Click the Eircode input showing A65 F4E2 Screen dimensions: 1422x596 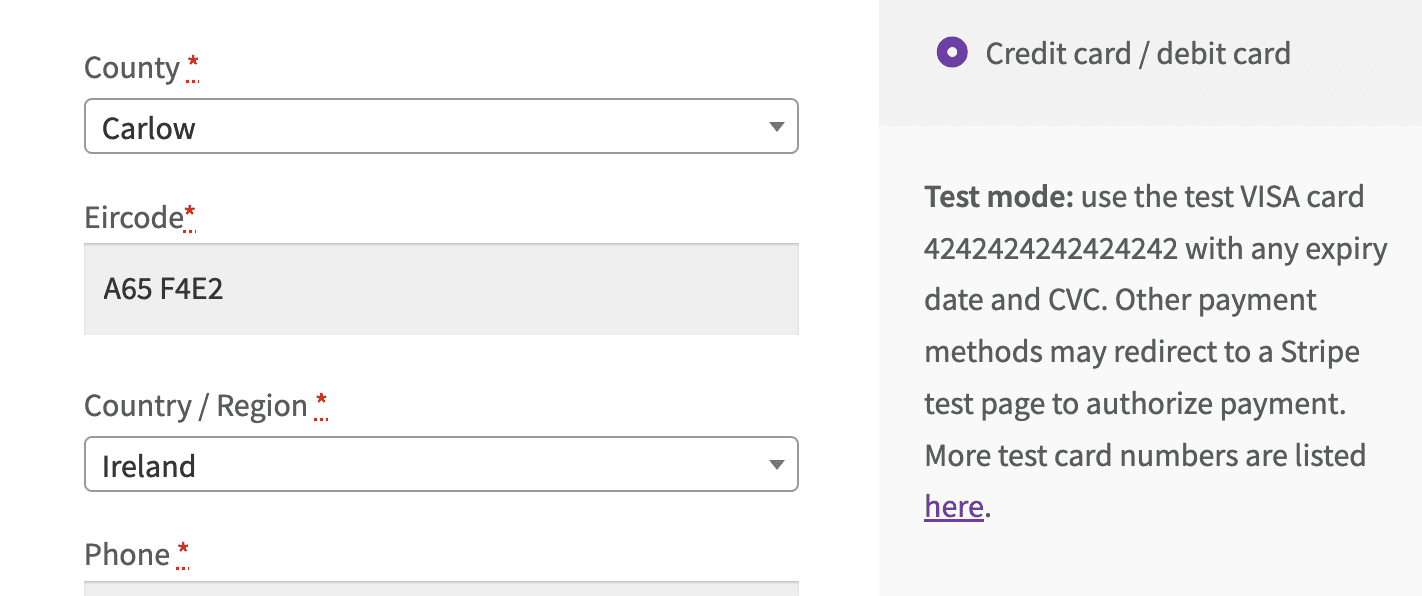point(440,288)
